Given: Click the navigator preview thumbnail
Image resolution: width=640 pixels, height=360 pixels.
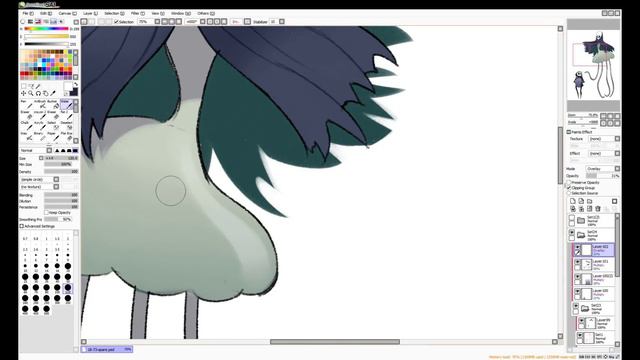Looking at the screenshot, I should pyautogui.click(x=593, y=65).
